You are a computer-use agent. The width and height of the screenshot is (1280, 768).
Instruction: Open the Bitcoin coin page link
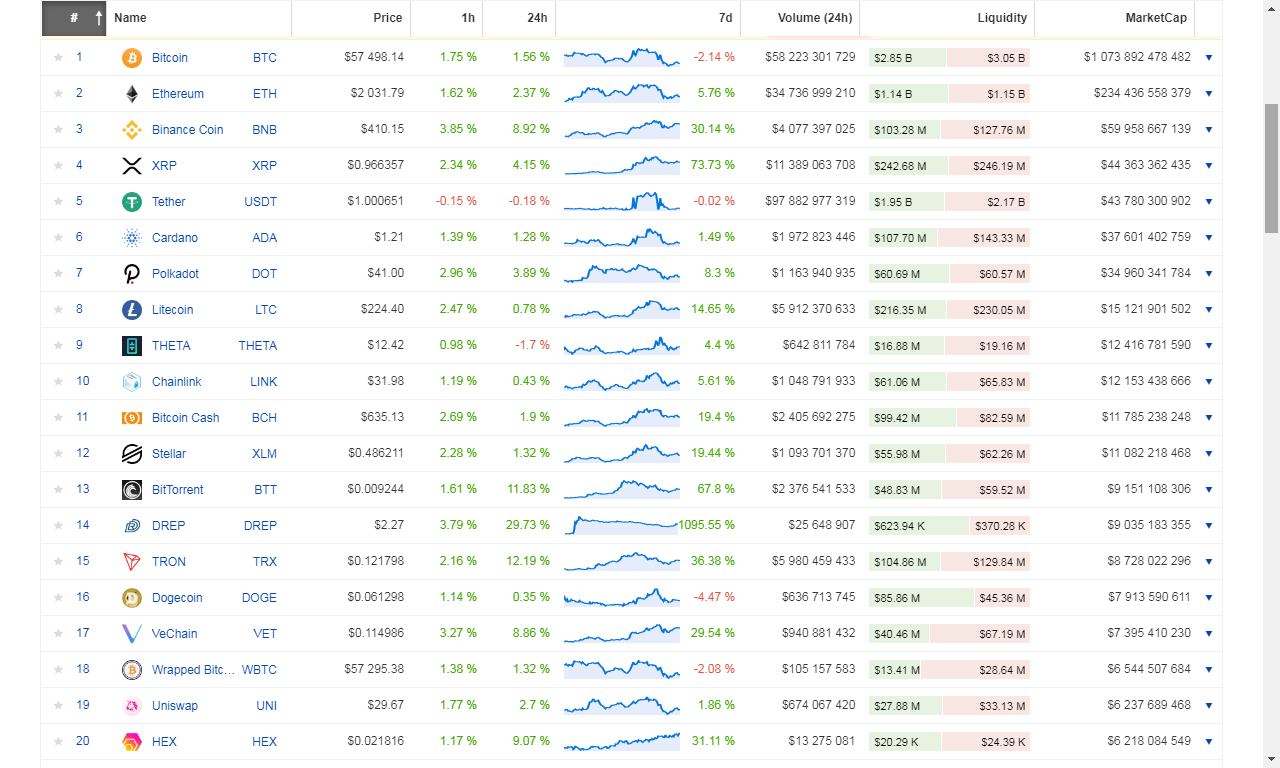click(170, 58)
